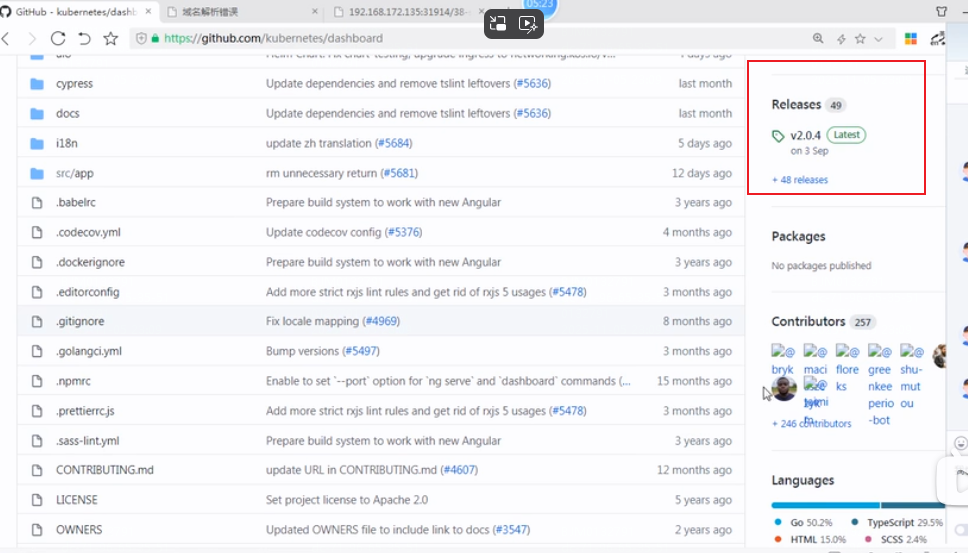Click the TypeScript segment of language bar
Viewport: 968px width, 553px height.
coord(912,505)
